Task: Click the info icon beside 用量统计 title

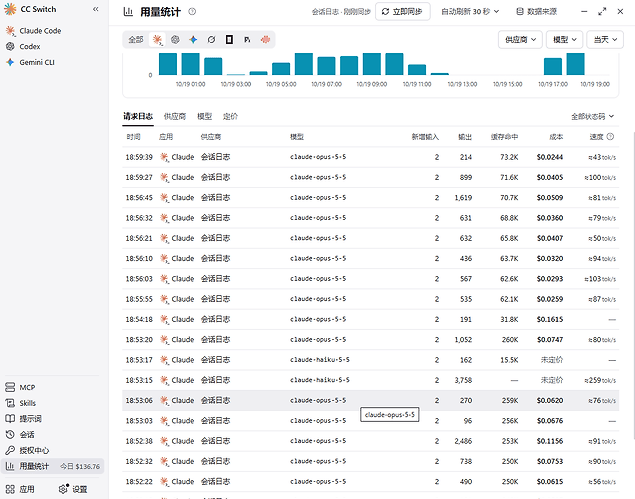Action: point(192,12)
